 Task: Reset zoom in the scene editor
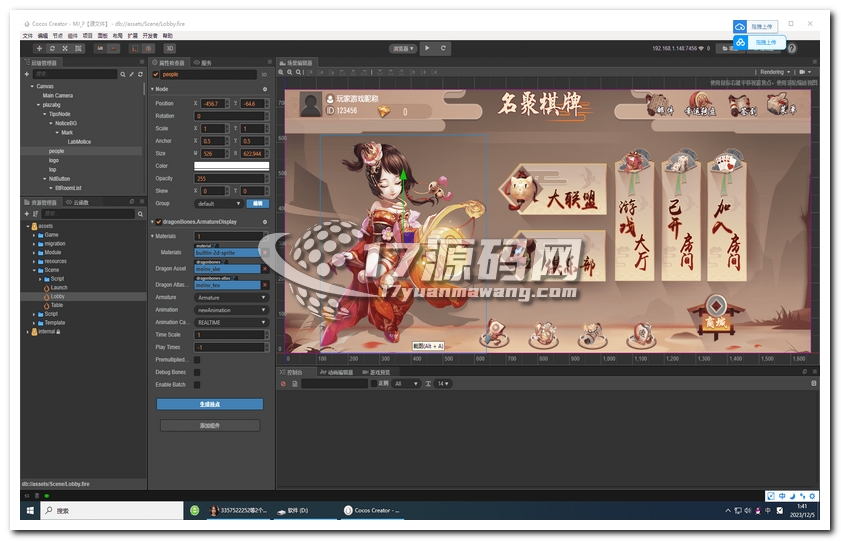299,72
